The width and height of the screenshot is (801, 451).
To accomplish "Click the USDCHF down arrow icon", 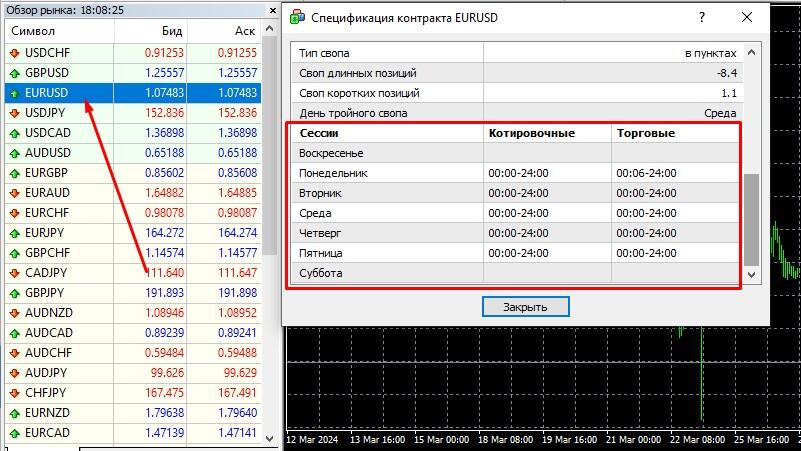I will click(x=14, y=53).
